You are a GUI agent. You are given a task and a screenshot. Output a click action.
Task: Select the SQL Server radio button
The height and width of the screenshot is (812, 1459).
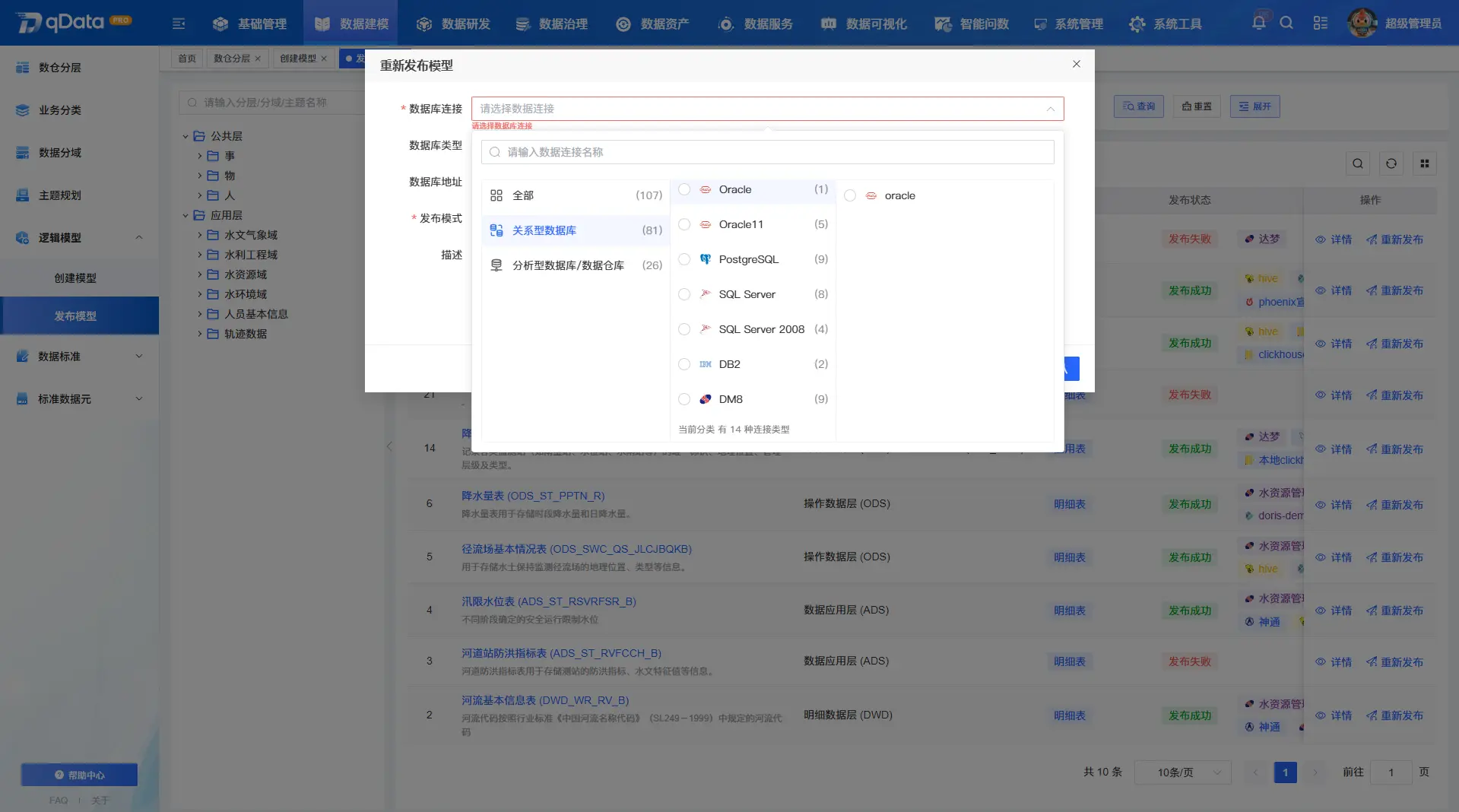[x=684, y=294]
